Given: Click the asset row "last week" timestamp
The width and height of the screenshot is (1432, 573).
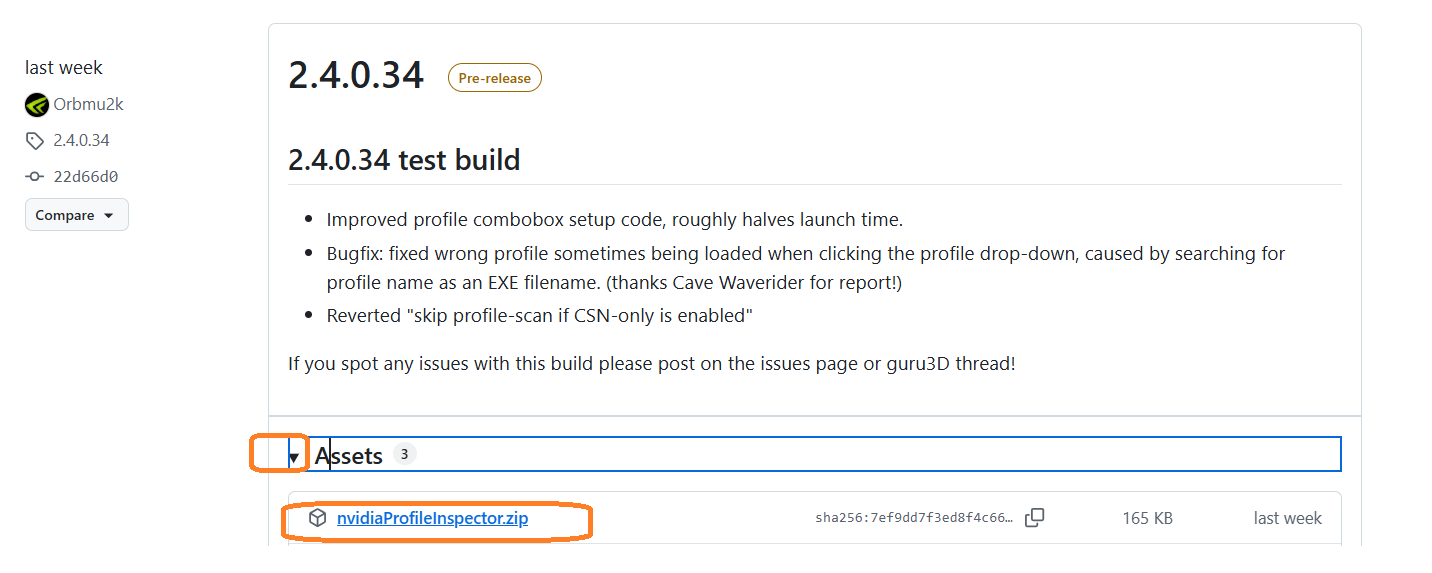Looking at the screenshot, I should [x=1287, y=518].
